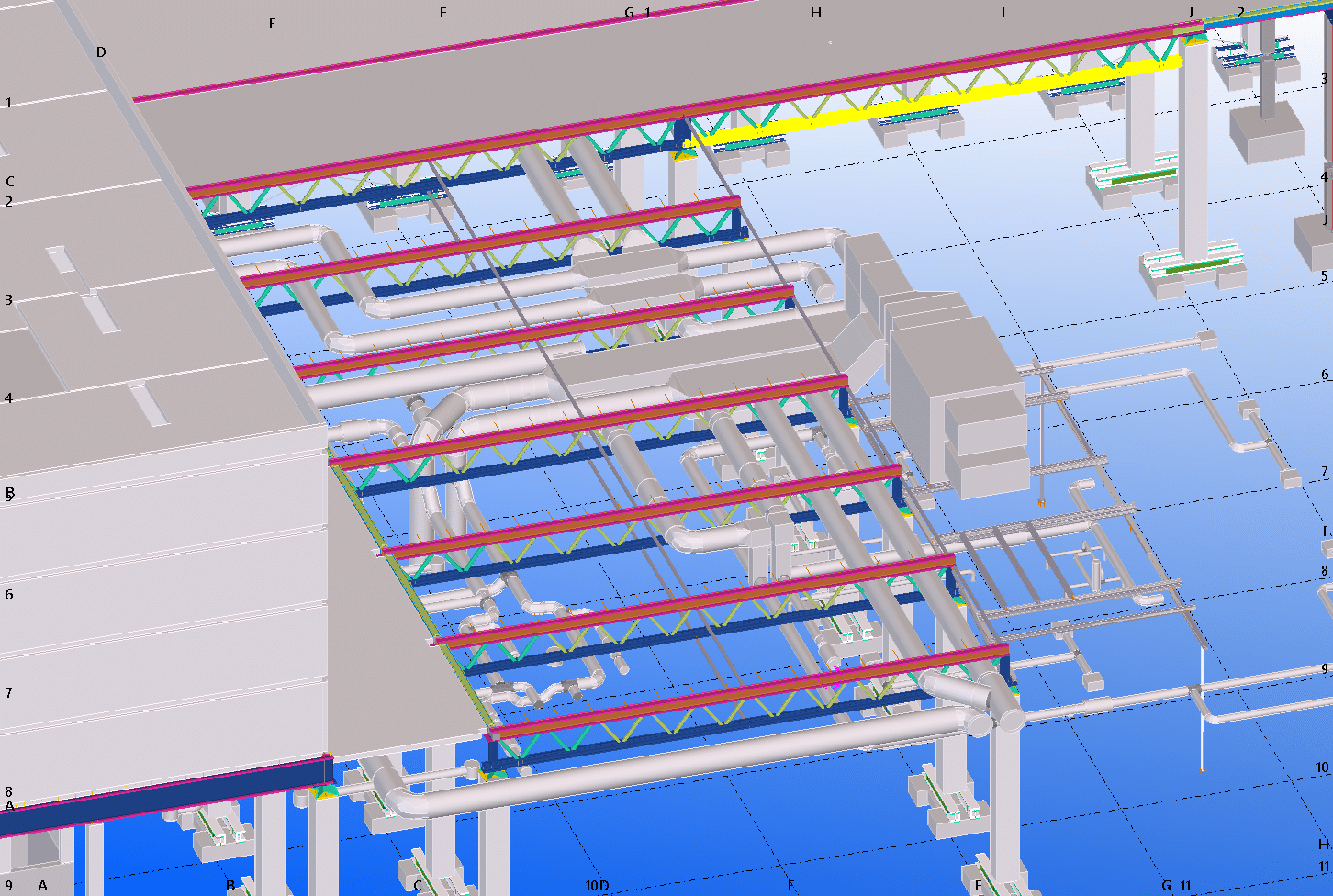
Task: Click grid label F on the top edge
Action: pos(442,13)
